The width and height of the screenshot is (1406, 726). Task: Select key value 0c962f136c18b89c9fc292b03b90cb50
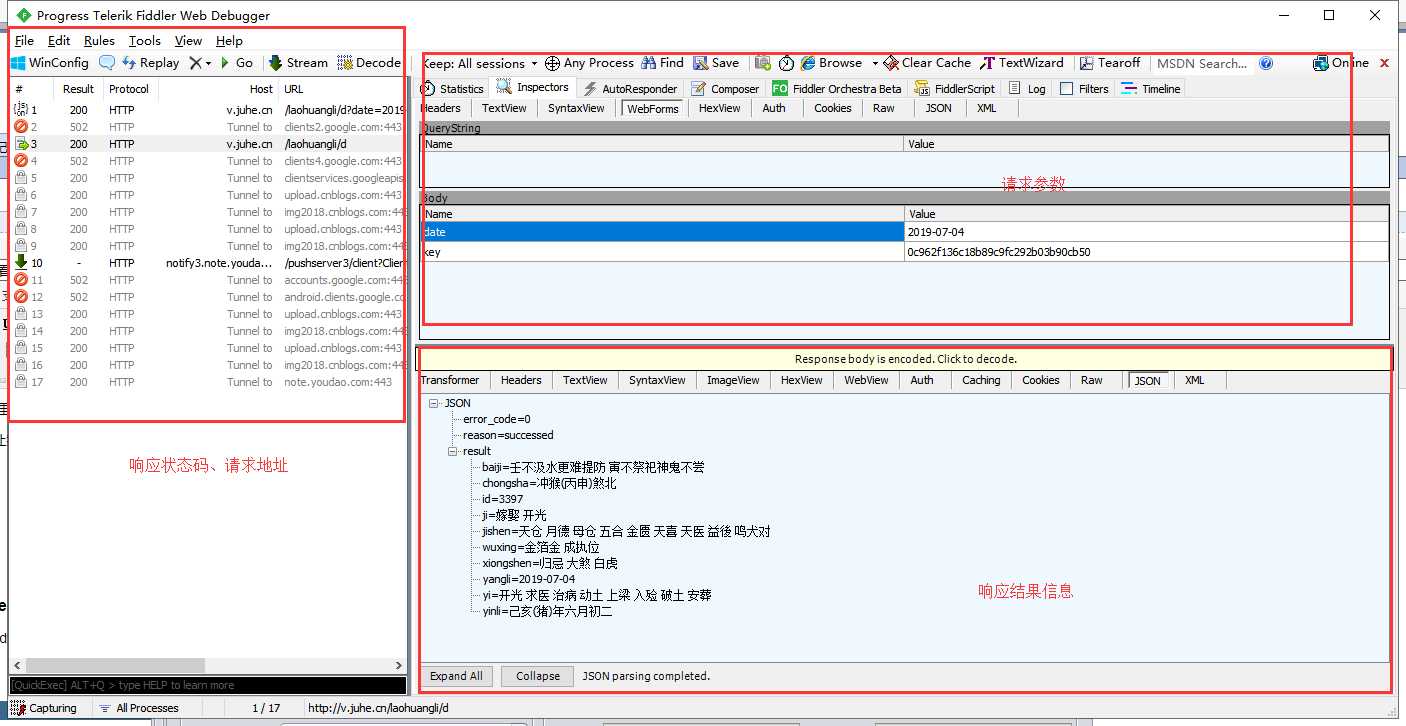tap(998, 252)
